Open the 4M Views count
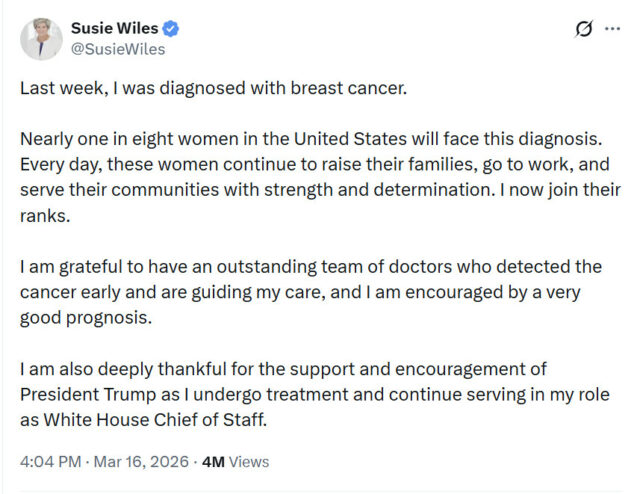640x494 pixels. point(235,462)
